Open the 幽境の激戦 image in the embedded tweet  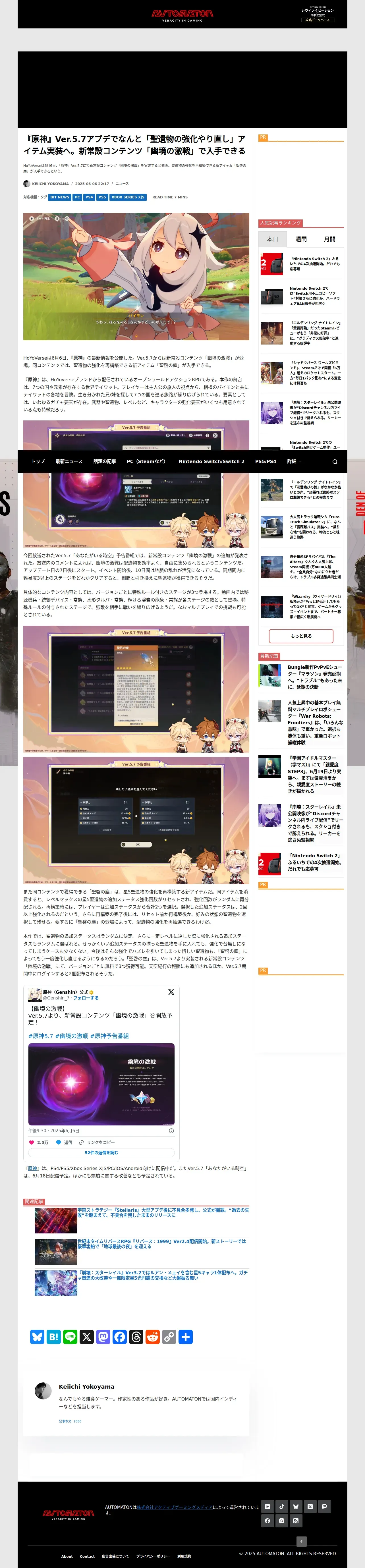coord(101,1085)
